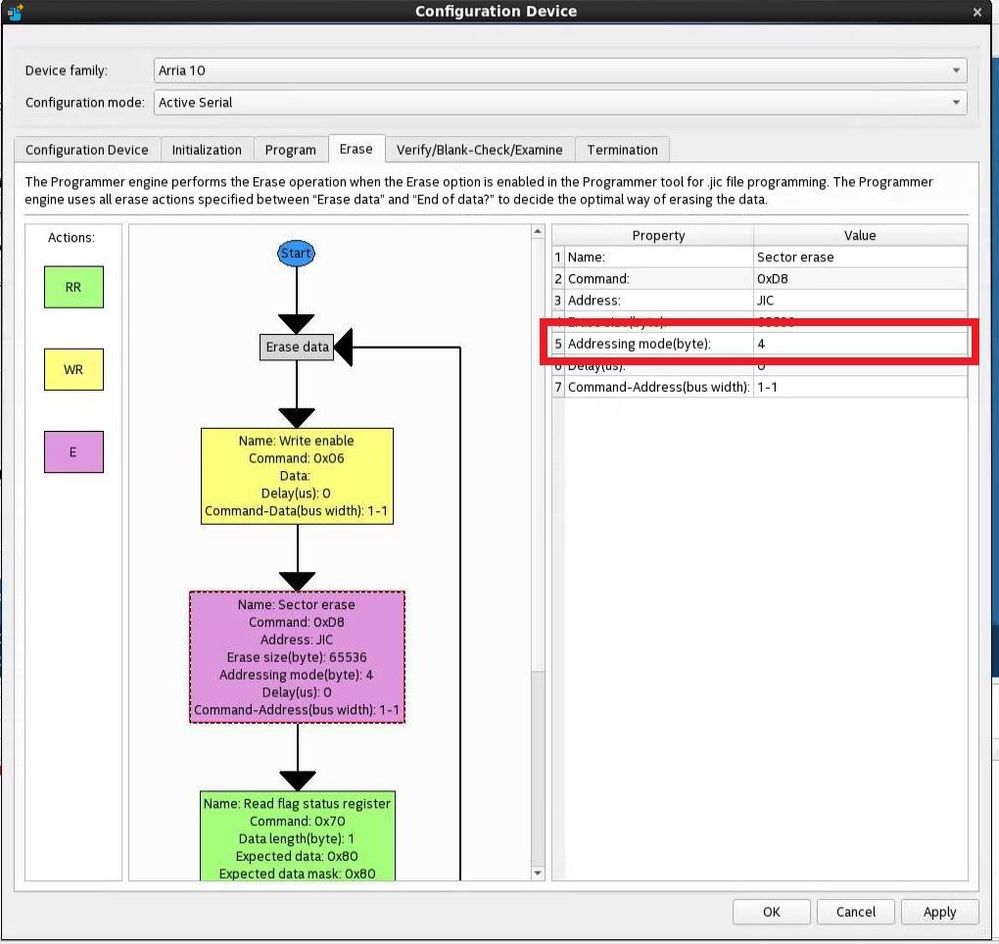
Task: Close the Configuration Device dialog
Action: tap(977, 11)
